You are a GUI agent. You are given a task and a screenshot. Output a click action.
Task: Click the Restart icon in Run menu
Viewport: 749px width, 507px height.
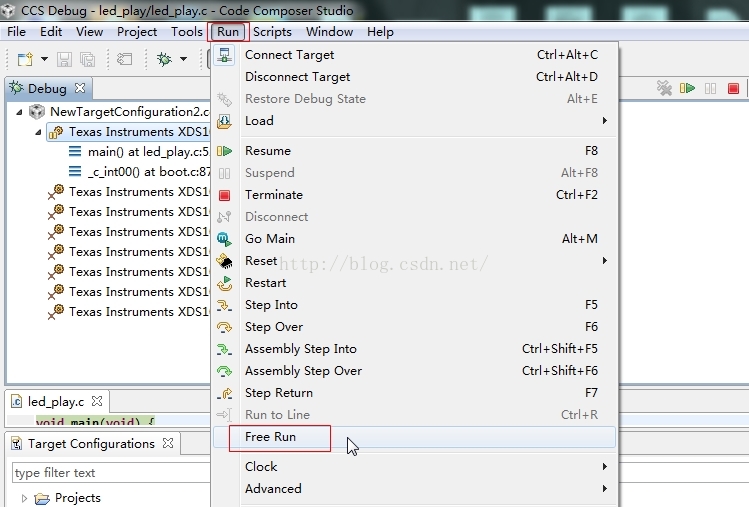pyautogui.click(x=224, y=283)
